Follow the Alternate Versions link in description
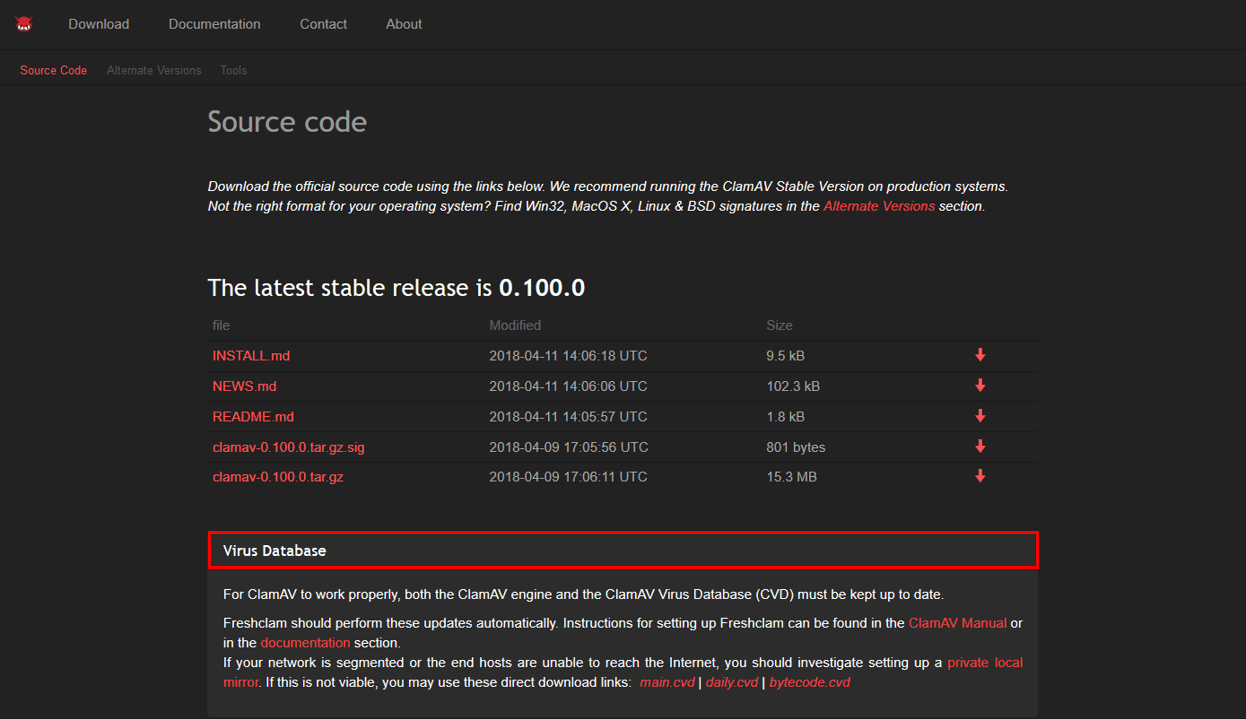This screenshot has height=719, width=1246. 879,206
